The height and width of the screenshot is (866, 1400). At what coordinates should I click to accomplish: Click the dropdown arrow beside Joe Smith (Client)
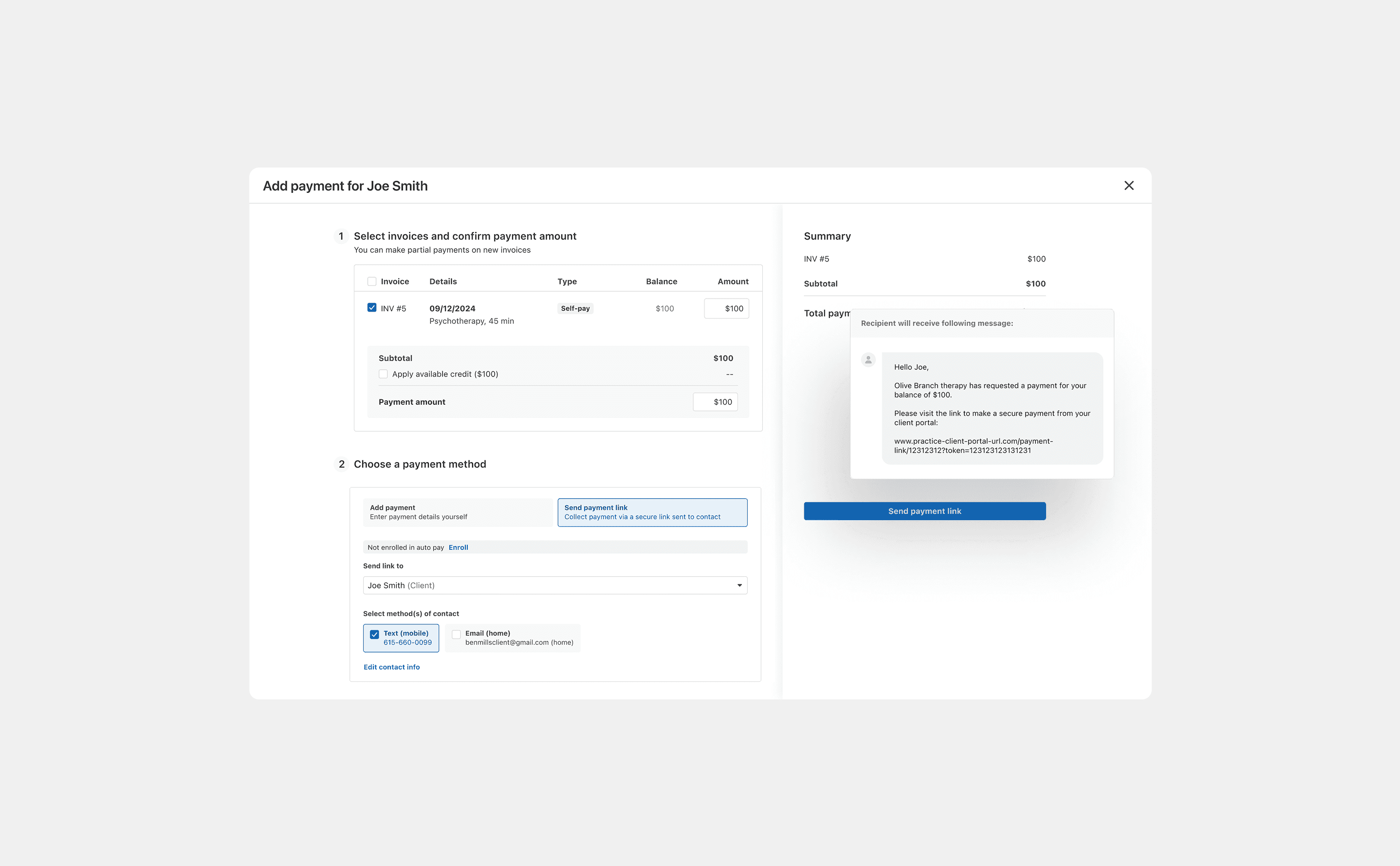[x=739, y=585]
